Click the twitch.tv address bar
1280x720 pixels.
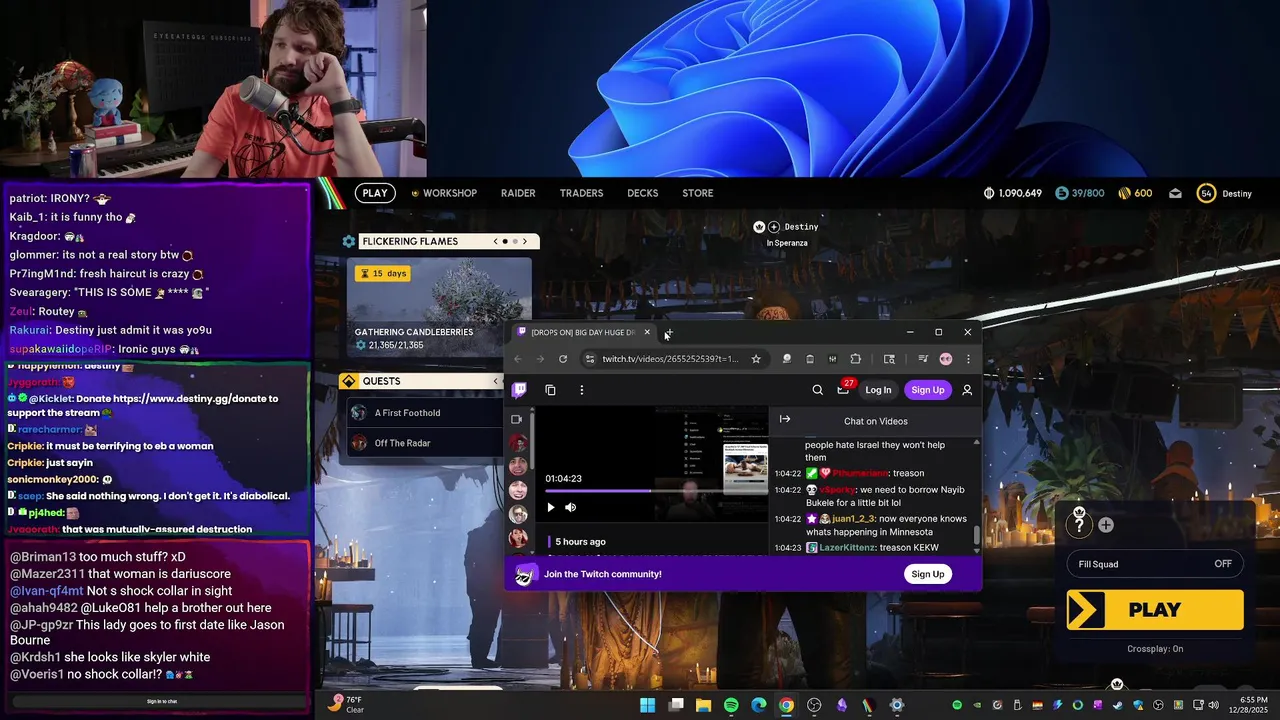point(670,359)
